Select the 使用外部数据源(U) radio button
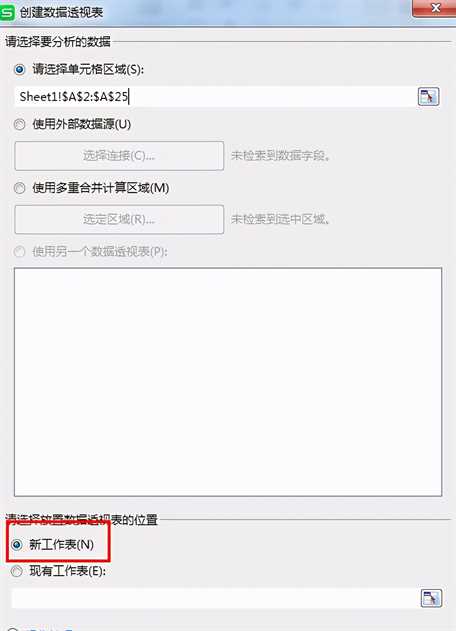The height and width of the screenshot is (631, 456). tap(19, 124)
